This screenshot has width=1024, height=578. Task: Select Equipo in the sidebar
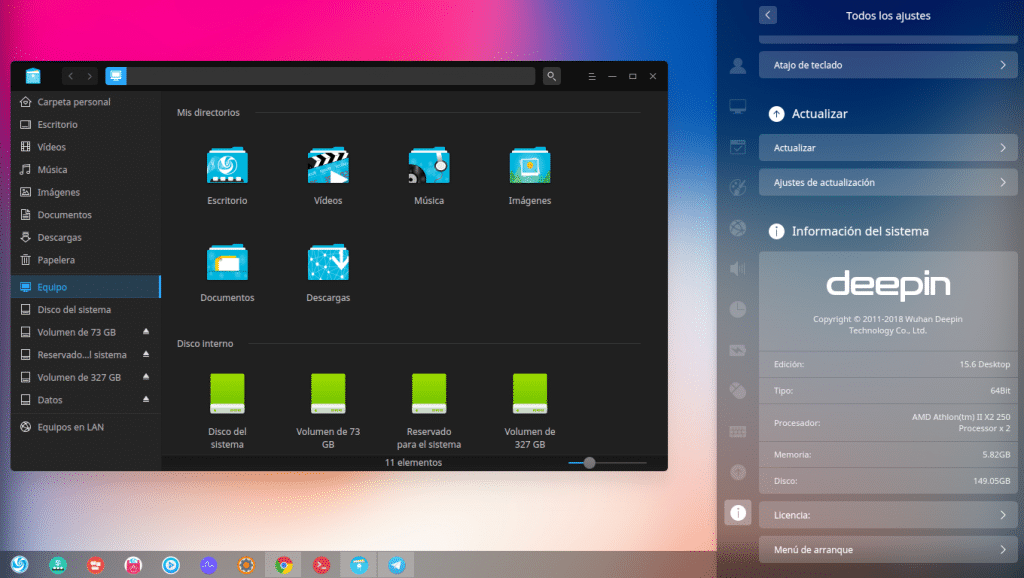click(x=86, y=287)
